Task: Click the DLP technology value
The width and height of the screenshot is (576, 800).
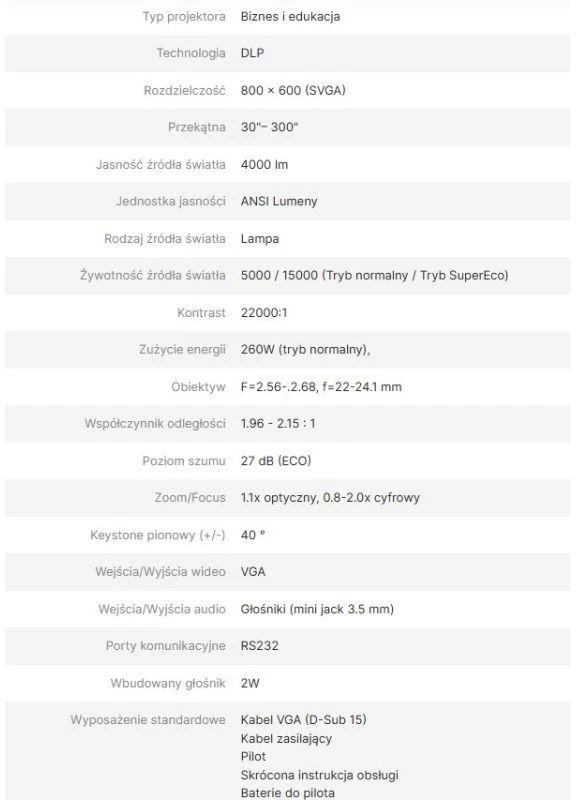Action: (252, 53)
